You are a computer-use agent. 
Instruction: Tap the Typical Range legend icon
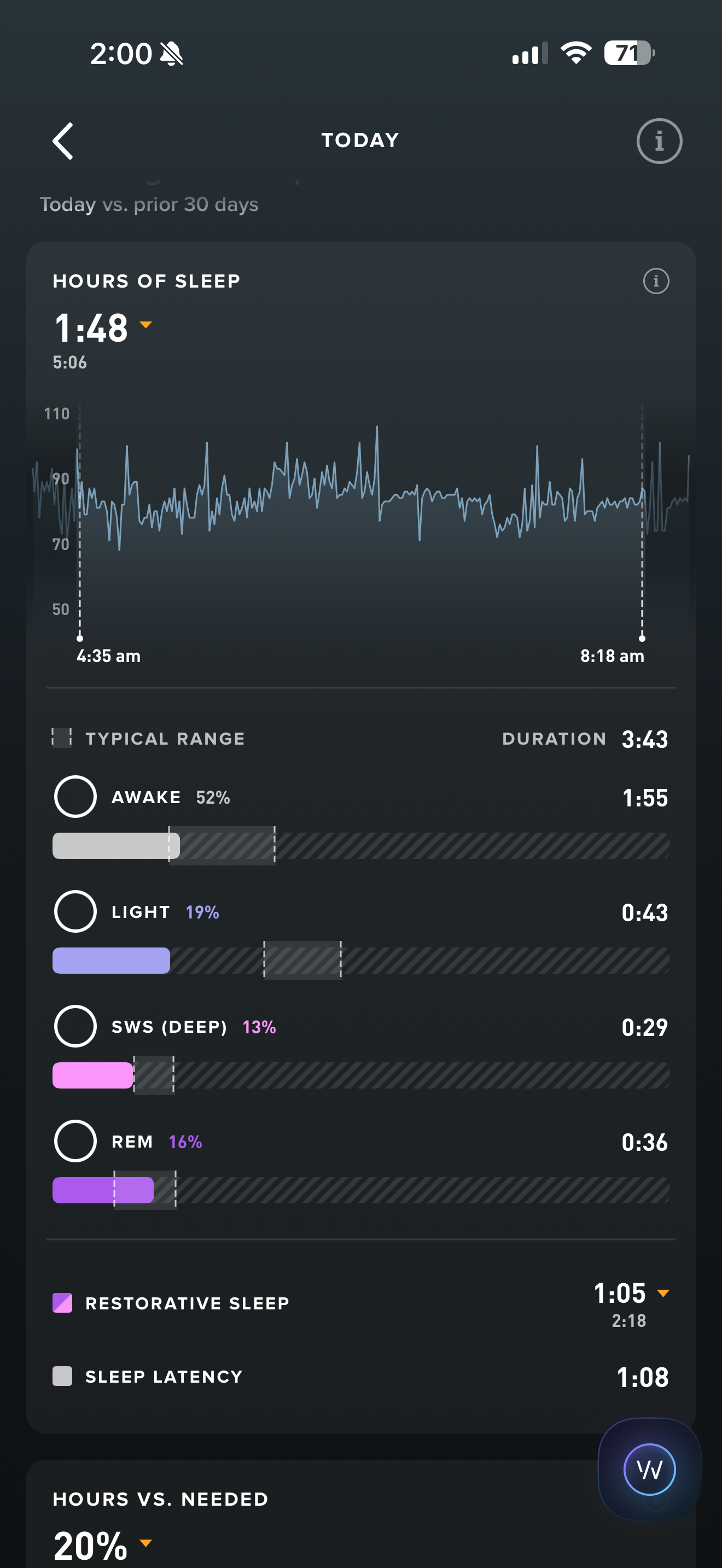pos(61,738)
